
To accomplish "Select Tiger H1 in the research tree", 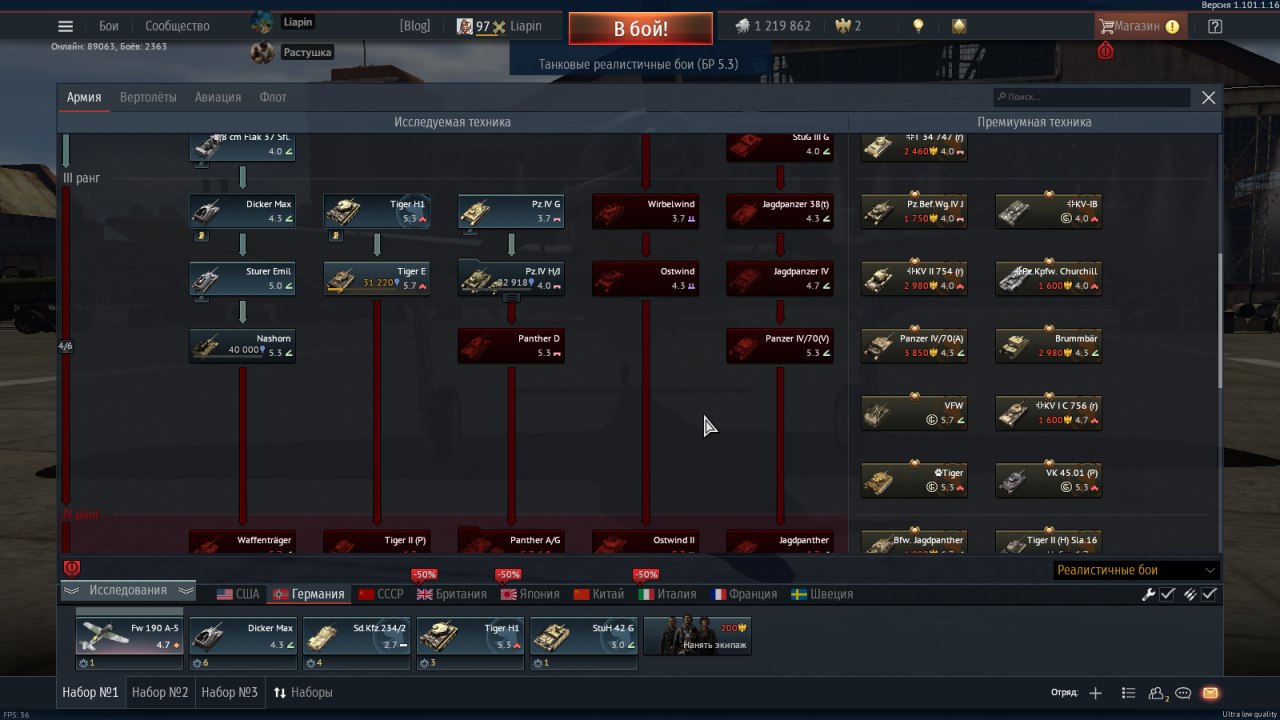I will point(376,211).
